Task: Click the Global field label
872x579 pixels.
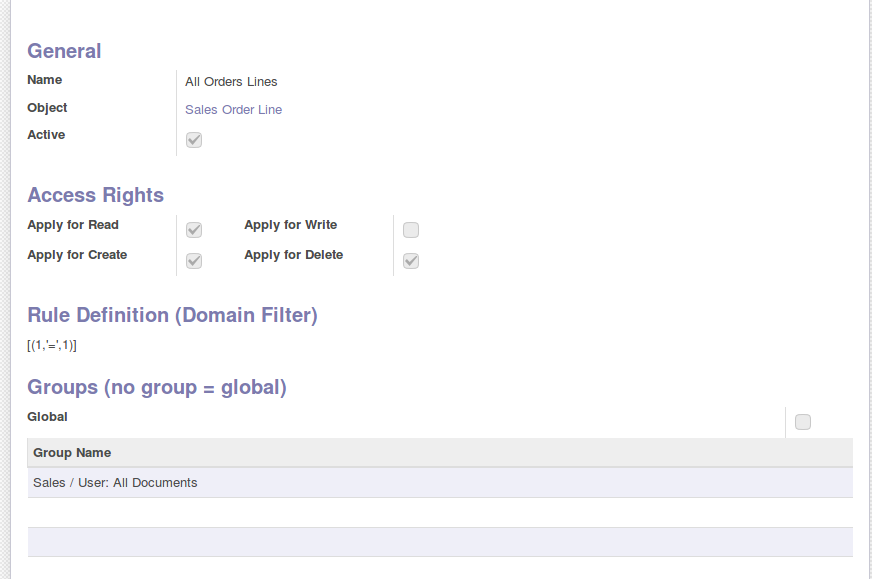Action: [47, 417]
